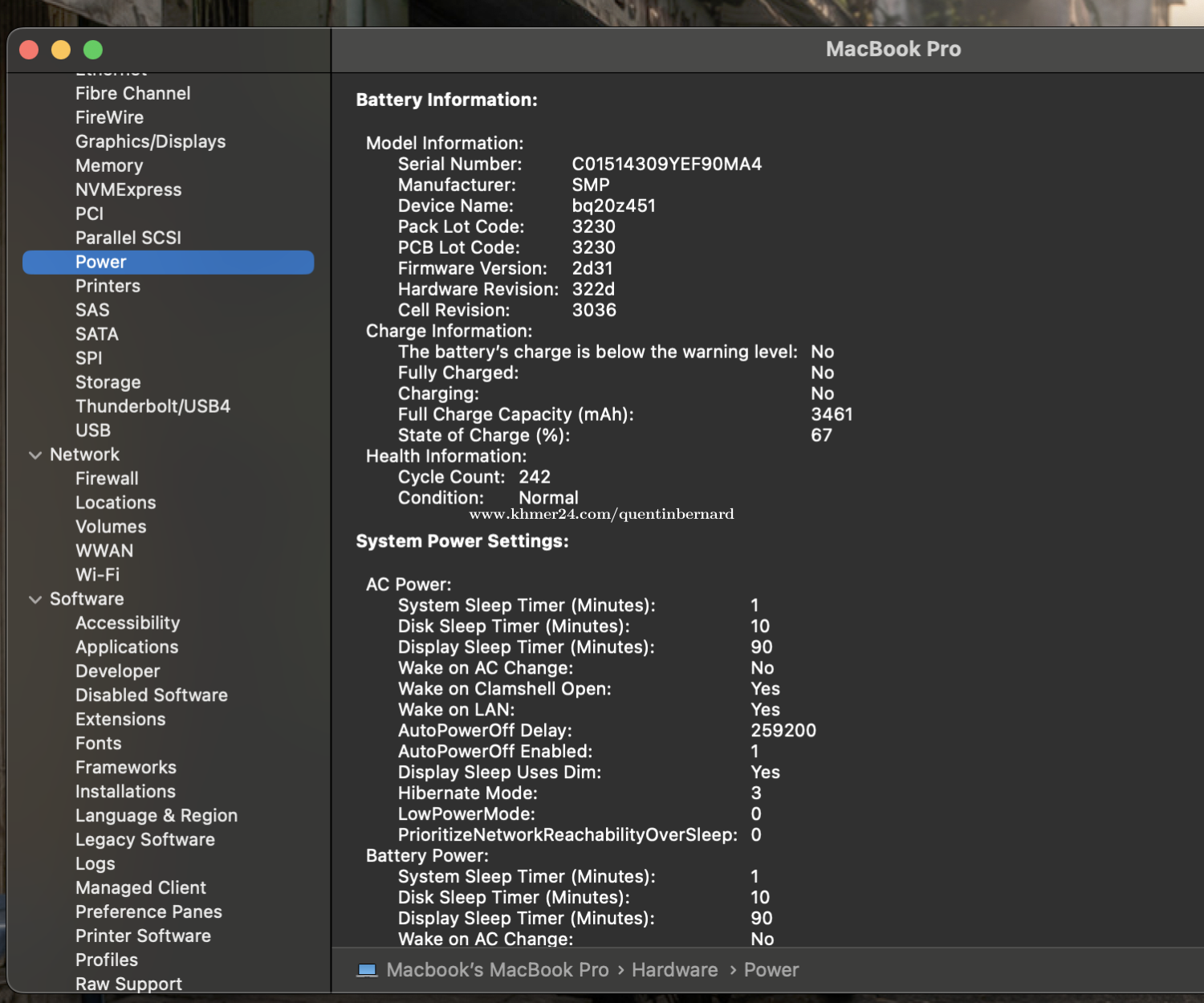Click the State of Charge value 67
1204x1003 pixels.
(x=821, y=435)
